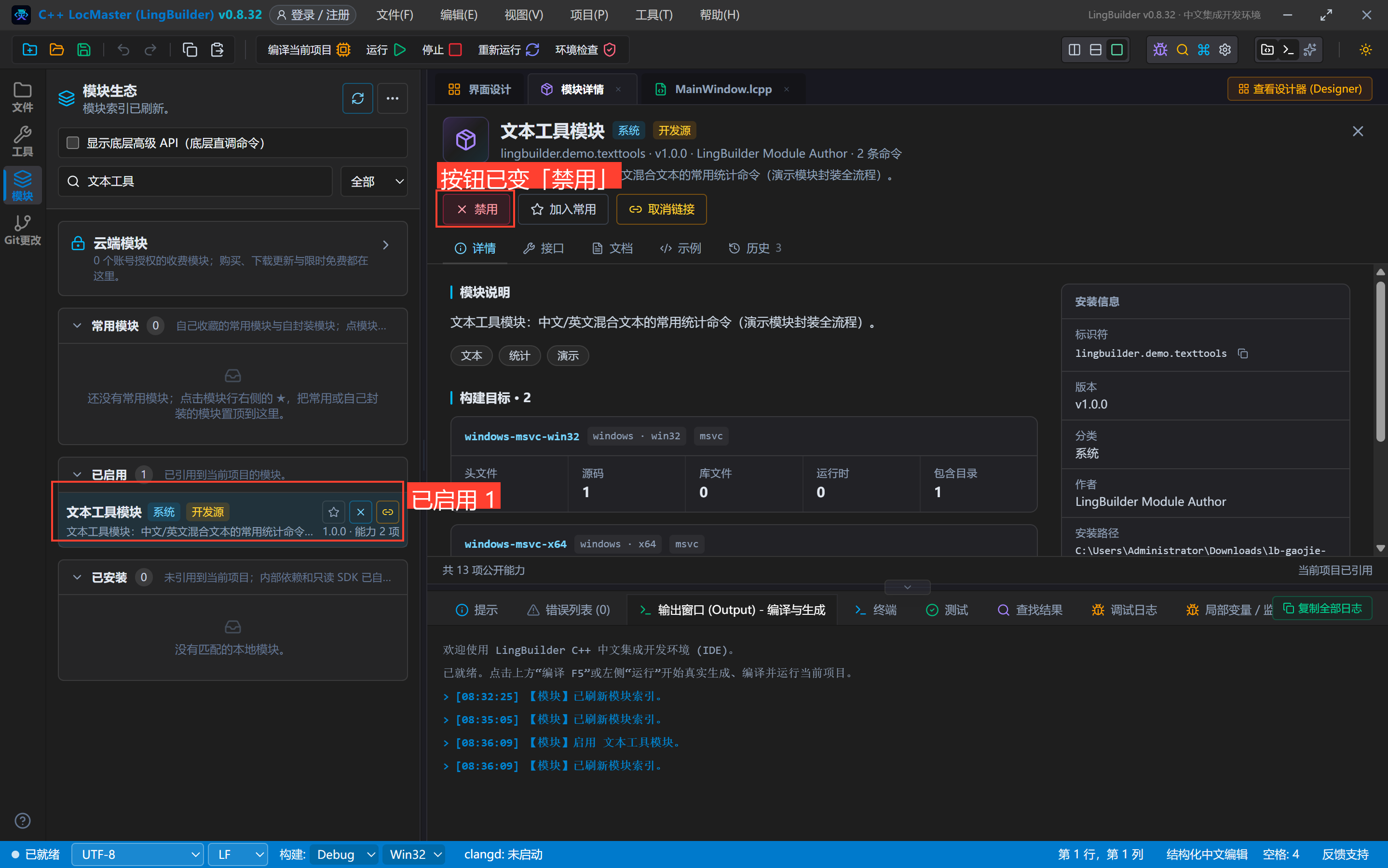Click the copy icon in toolbar
Screen dimensions: 1388x868
pos(190,49)
